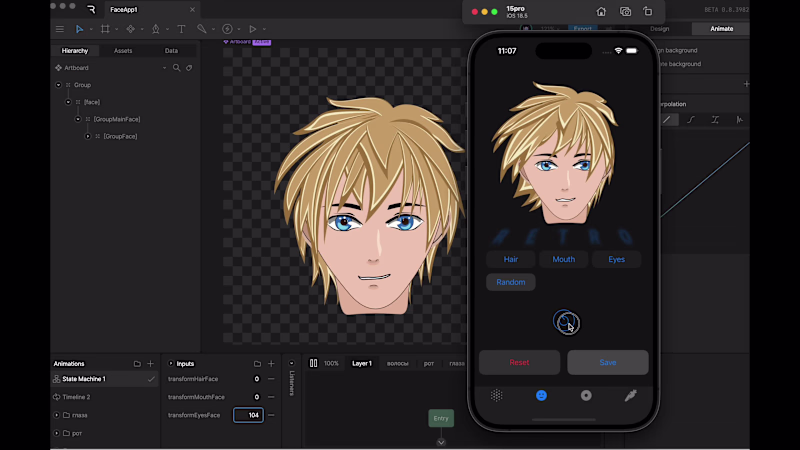Expand the рот animations folder

(x=57, y=433)
